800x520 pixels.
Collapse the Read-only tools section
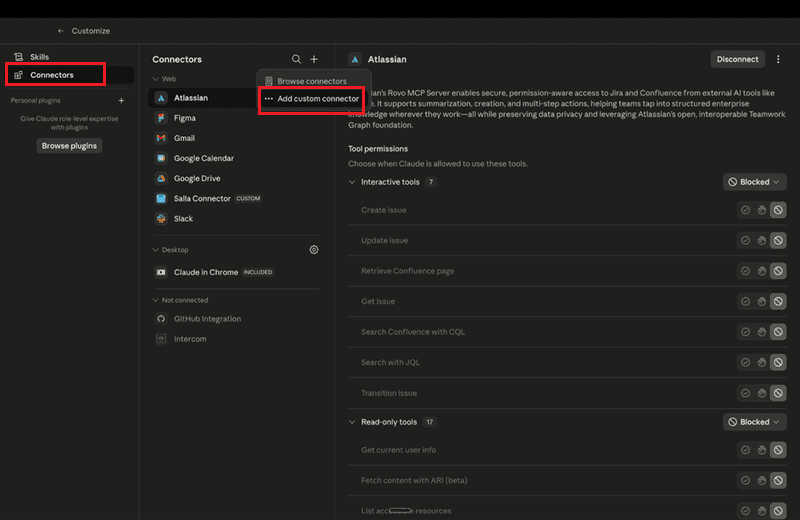tap(352, 422)
